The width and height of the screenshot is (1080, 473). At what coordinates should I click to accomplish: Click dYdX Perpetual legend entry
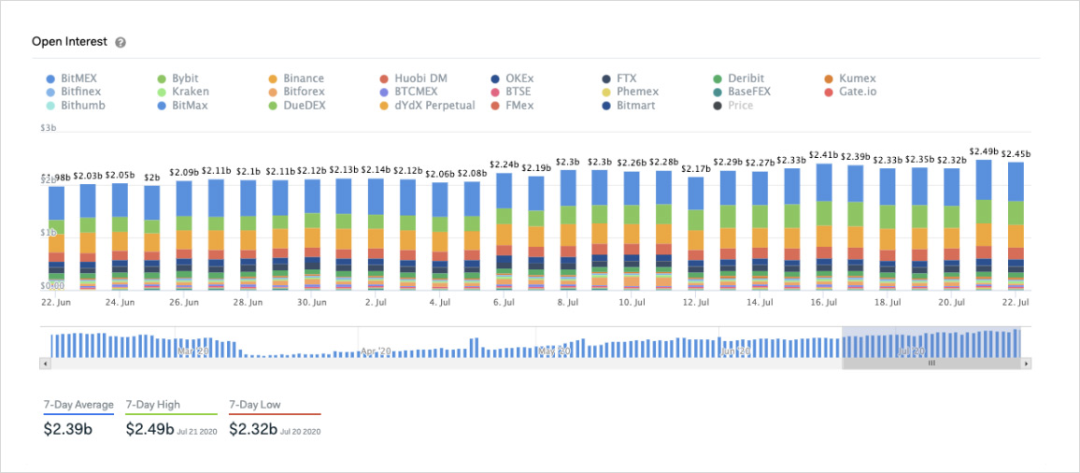pos(434,105)
